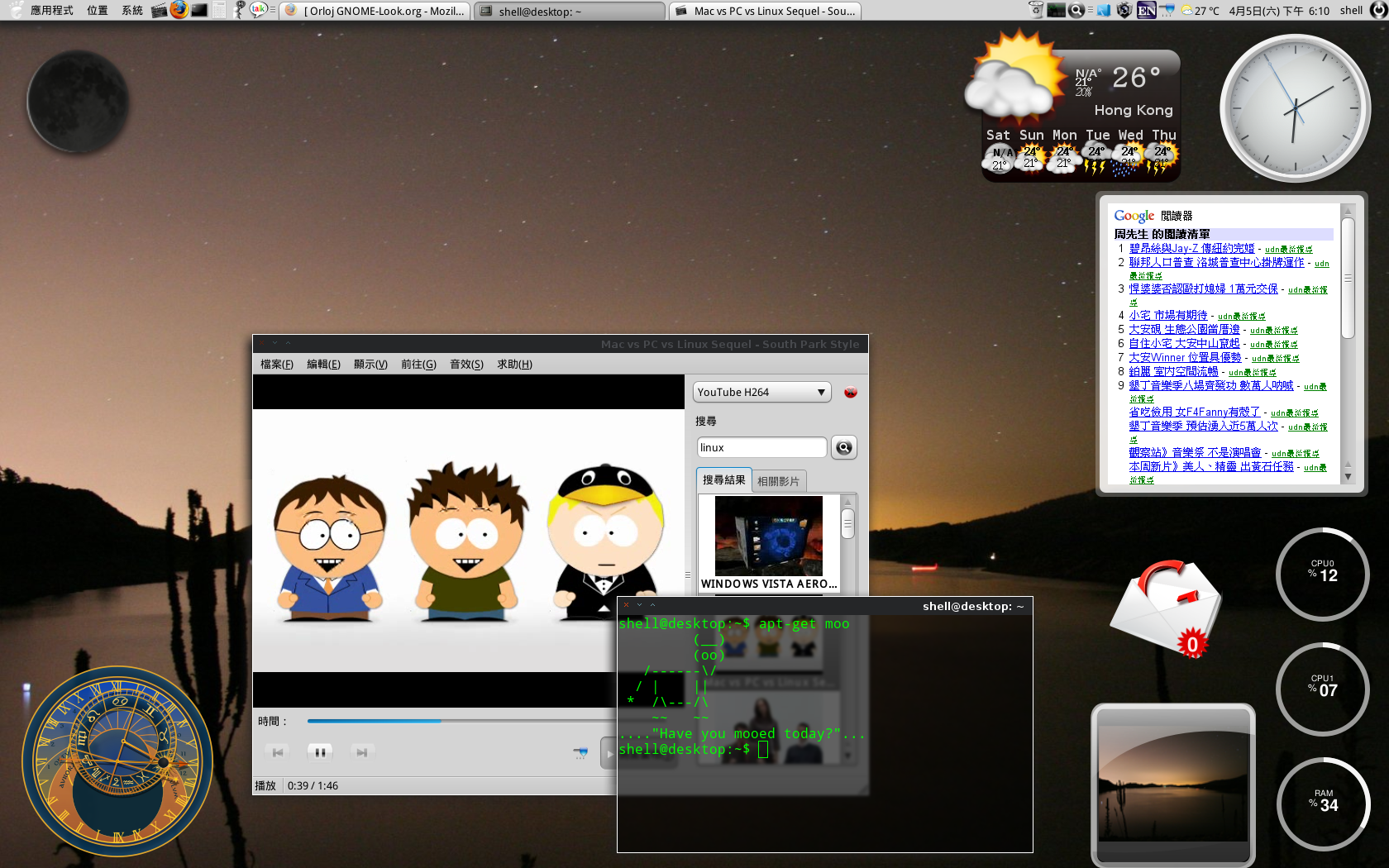The width and height of the screenshot is (1389, 868).
Task: Switch to Mac vs PC vs Linux Sequel taskbar button
Action: click(765, 11)
